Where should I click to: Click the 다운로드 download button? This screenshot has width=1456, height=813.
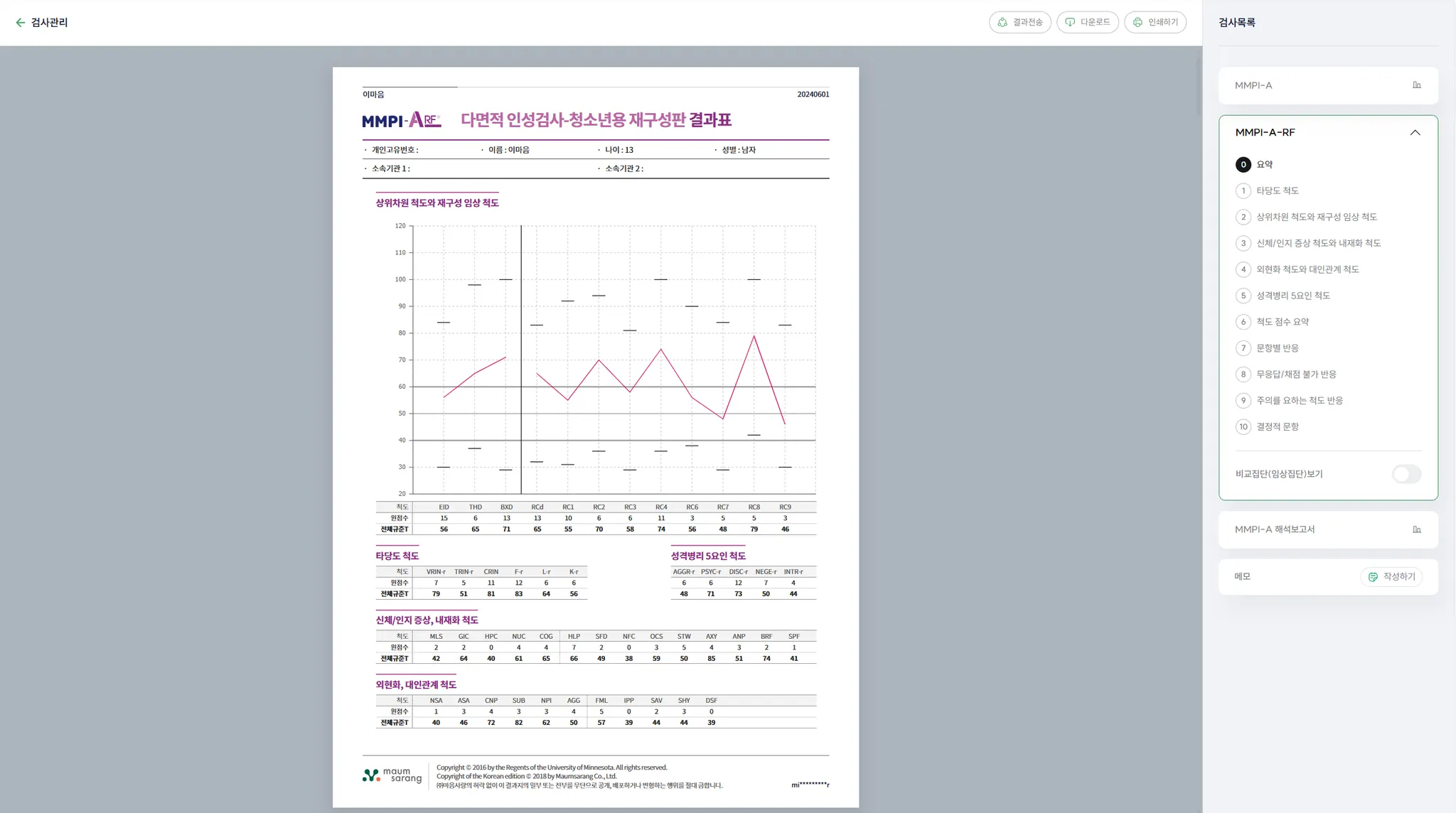[1087, 23]
